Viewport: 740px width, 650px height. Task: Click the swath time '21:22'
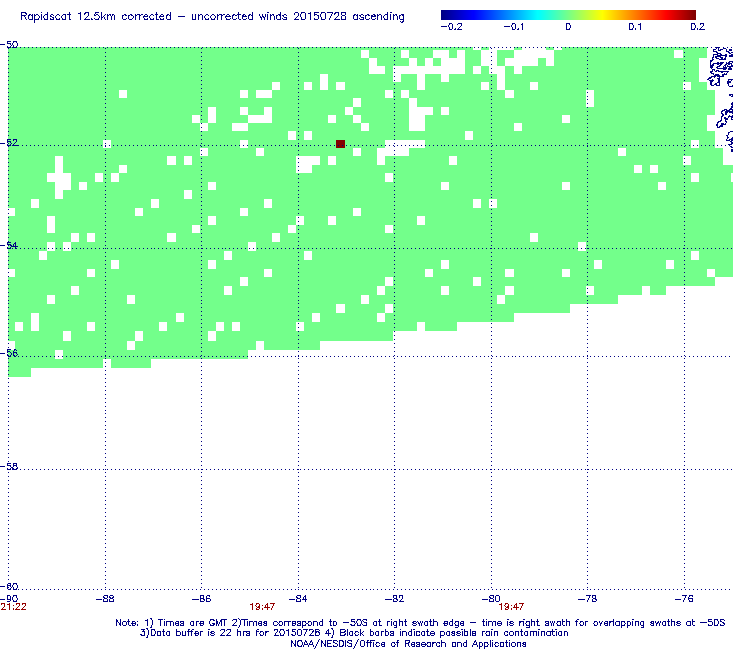click(x=14, y=607)
